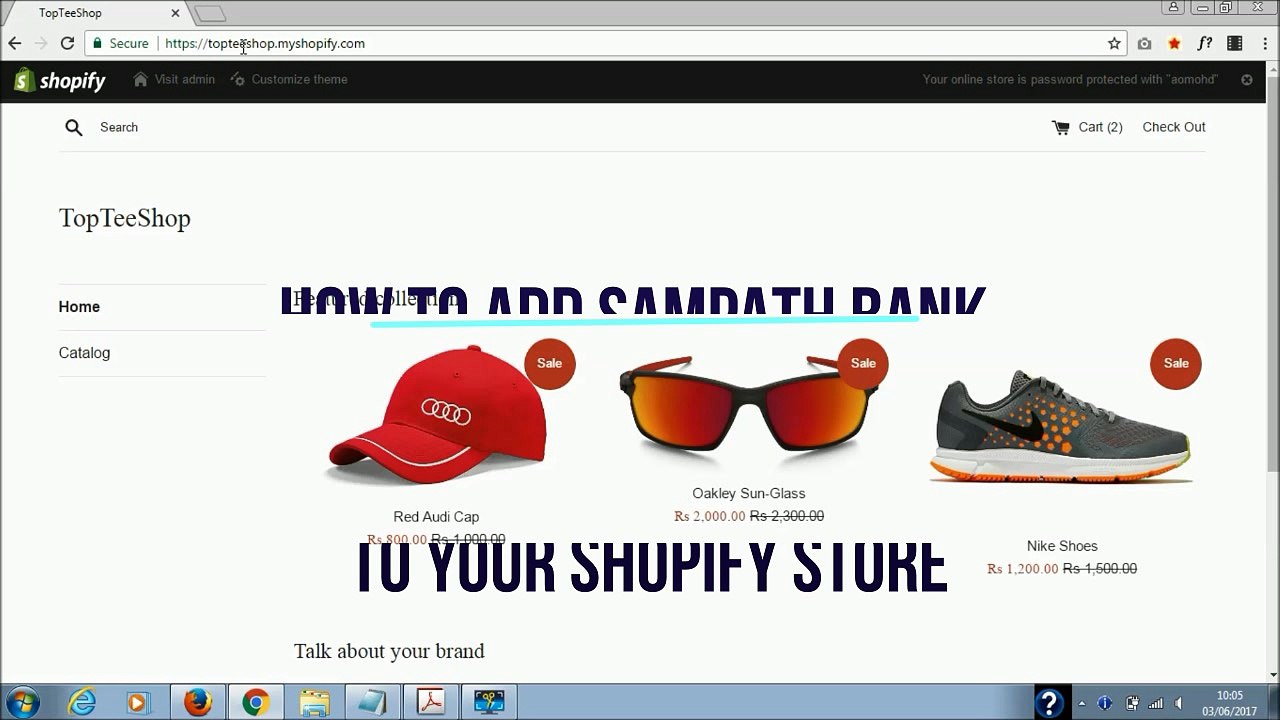1280x720 pixels.
Task: Click the network signal tray icon
Action: [1156, 703]
